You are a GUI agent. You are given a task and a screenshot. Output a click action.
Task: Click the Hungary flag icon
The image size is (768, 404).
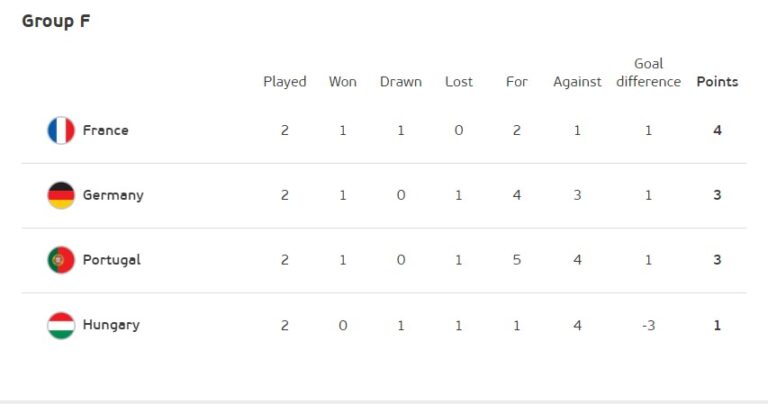[x=61, y=325]
